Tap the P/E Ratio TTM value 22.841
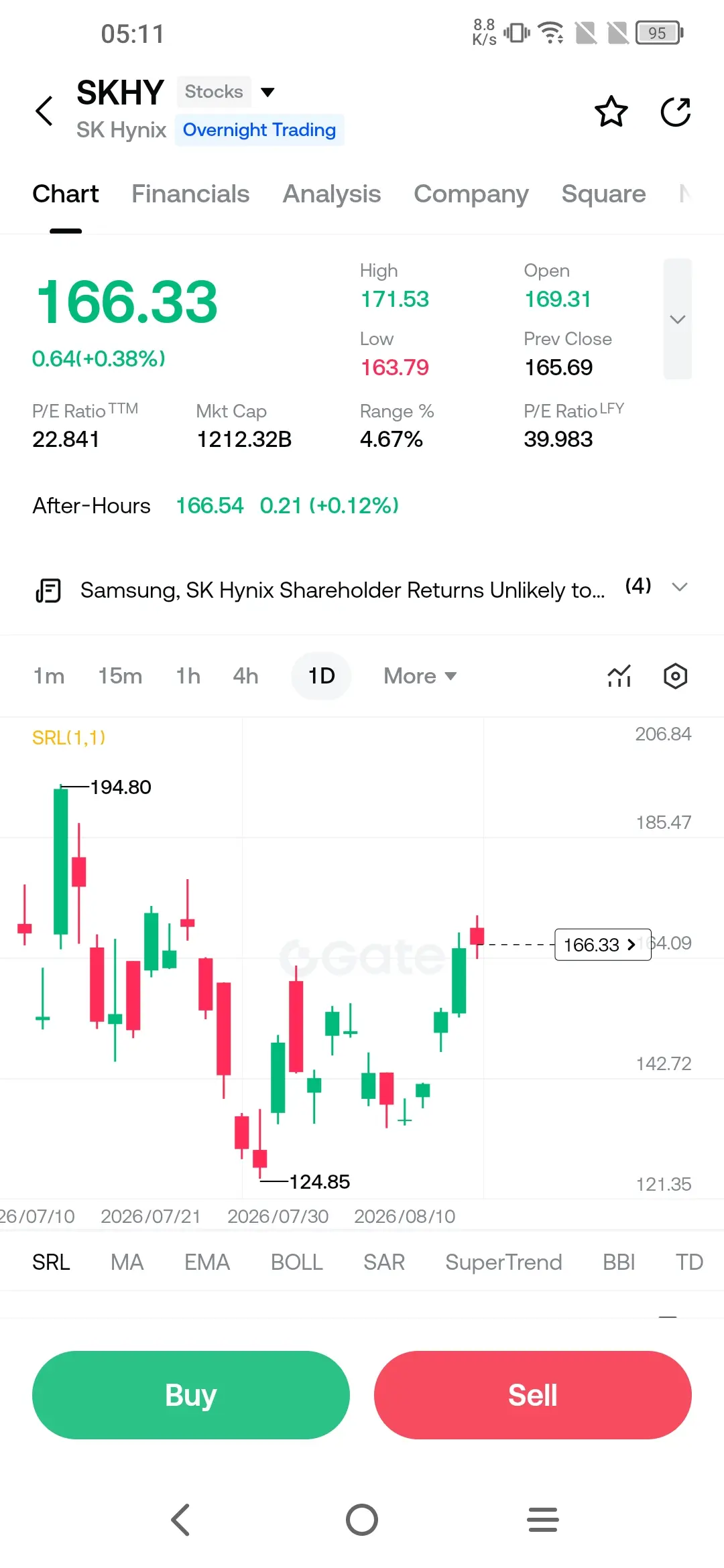The height and width of the screenshot is (1568, 724). click(x=66, y=439)
